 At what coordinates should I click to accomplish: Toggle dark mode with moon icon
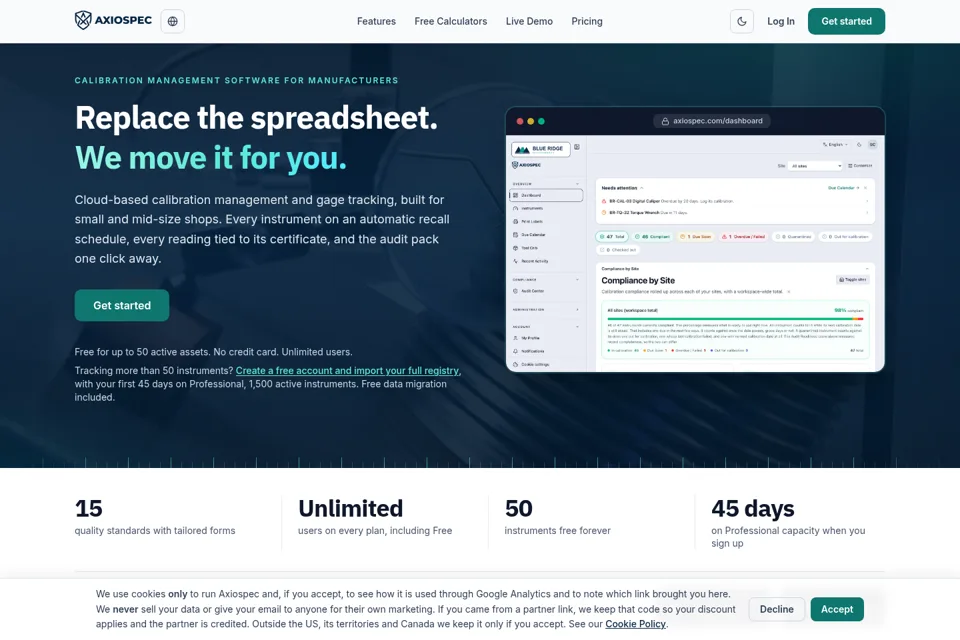click(741, 21)
